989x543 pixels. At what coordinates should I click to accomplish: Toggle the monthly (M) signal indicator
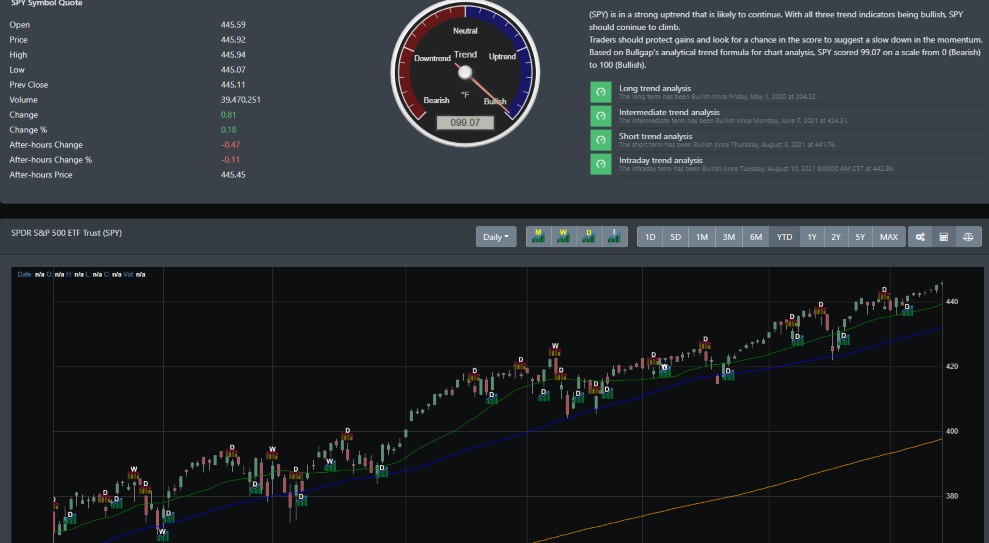[x=538, y=237]
